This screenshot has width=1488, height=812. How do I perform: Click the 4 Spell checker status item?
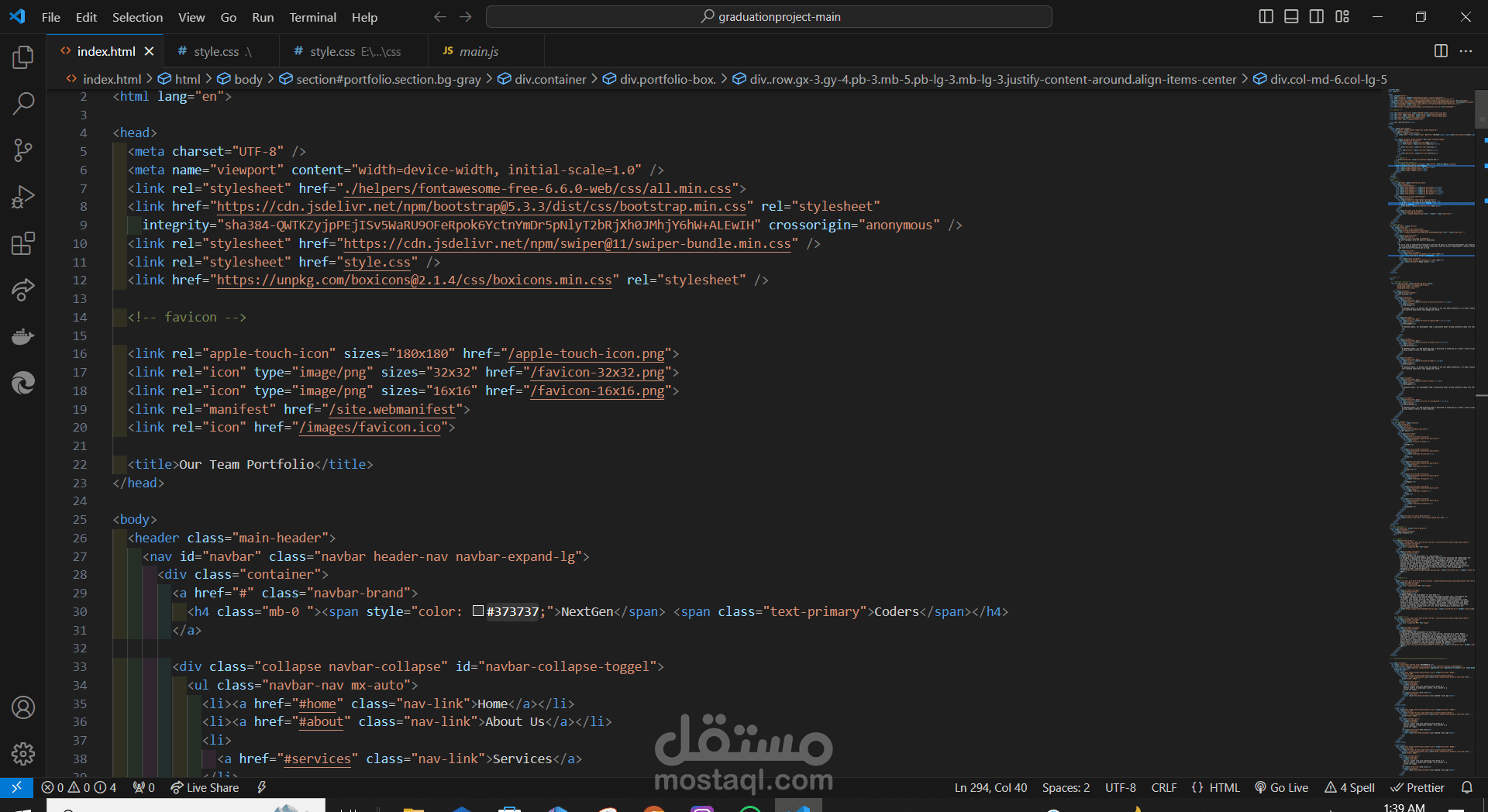(x=1349, y=787)
